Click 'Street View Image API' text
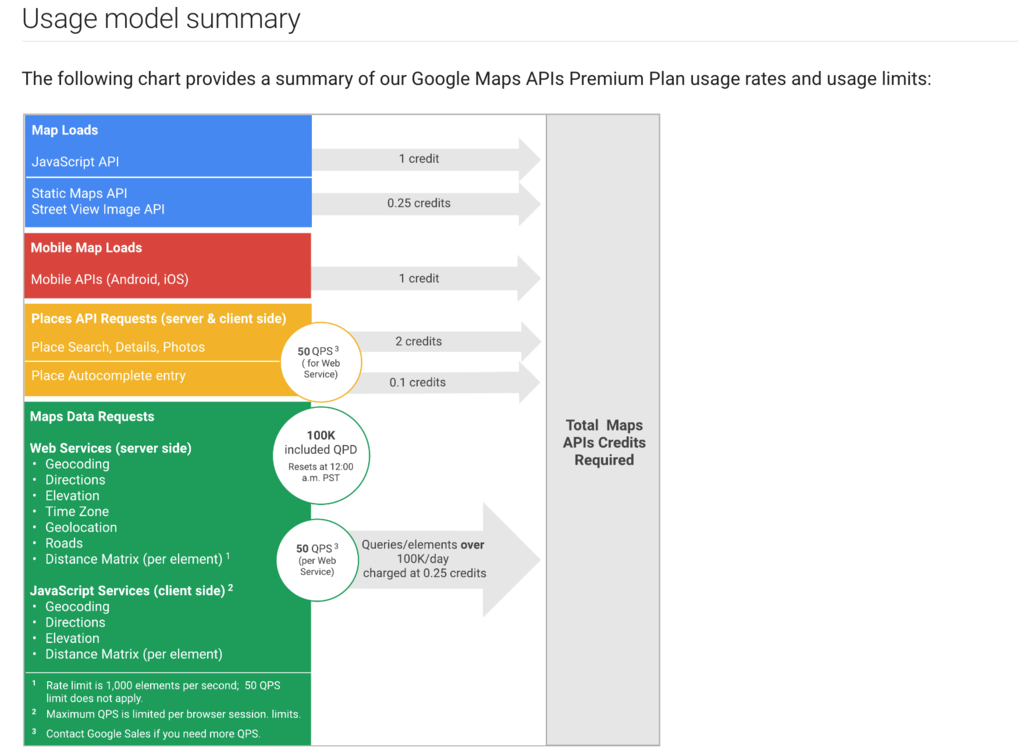Image resolution: width=1024 pixels, height=754 pixels. 98,210
